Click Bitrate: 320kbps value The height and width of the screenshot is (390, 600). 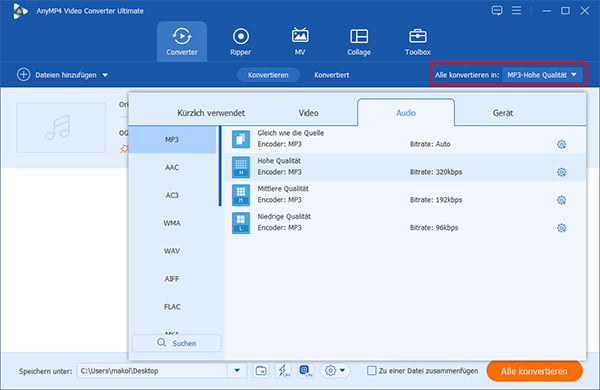click(436, 172)
